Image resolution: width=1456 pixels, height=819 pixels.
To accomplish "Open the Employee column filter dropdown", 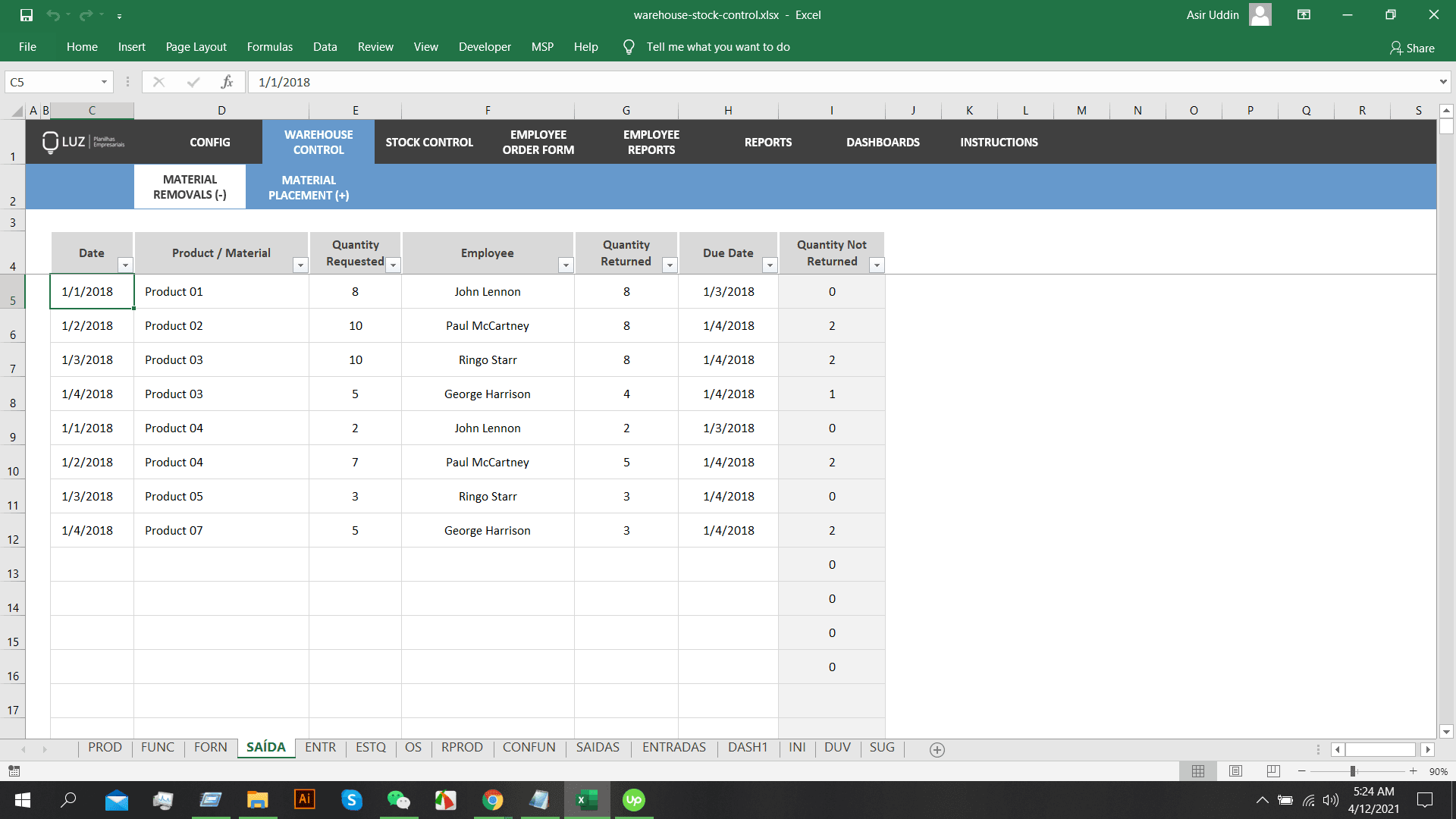I will tap(566, 265).
